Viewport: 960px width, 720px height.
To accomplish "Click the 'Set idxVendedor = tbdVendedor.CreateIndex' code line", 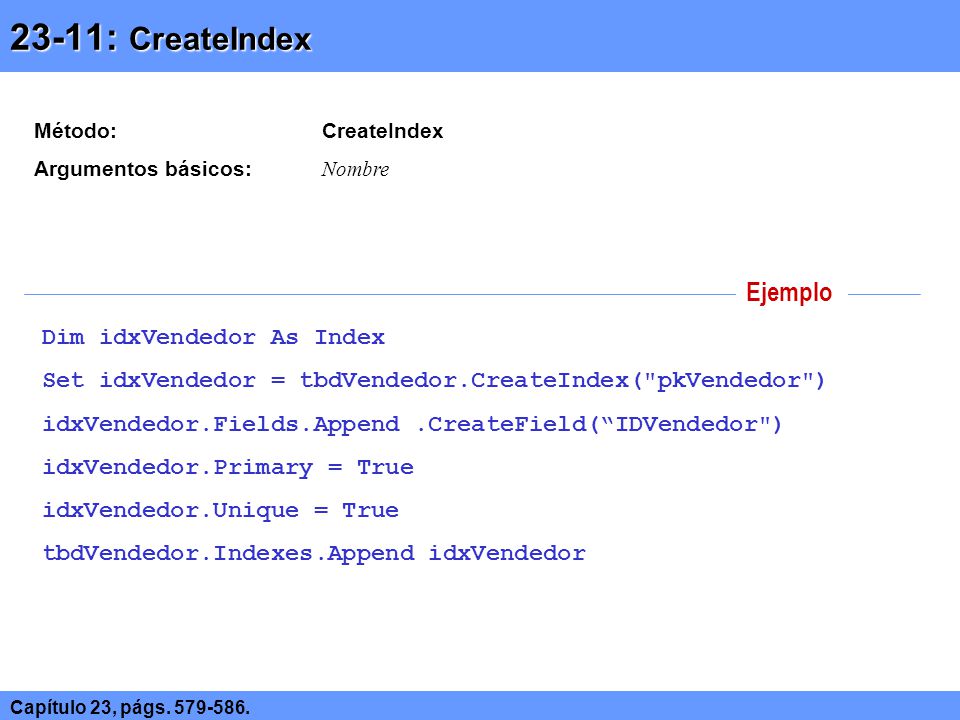I will 433,381.
